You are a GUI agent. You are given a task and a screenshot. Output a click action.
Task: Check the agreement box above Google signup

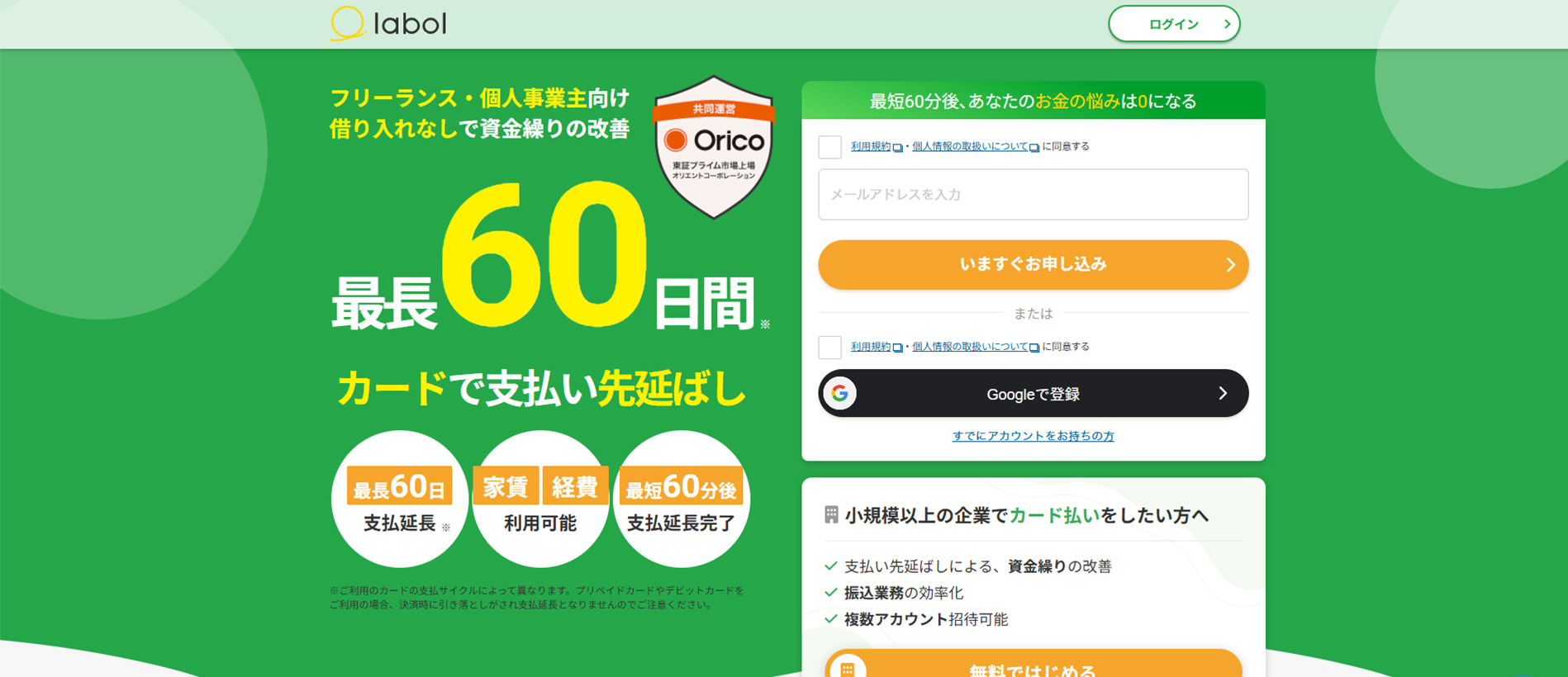pyautogui.click(x=829, y=347)
